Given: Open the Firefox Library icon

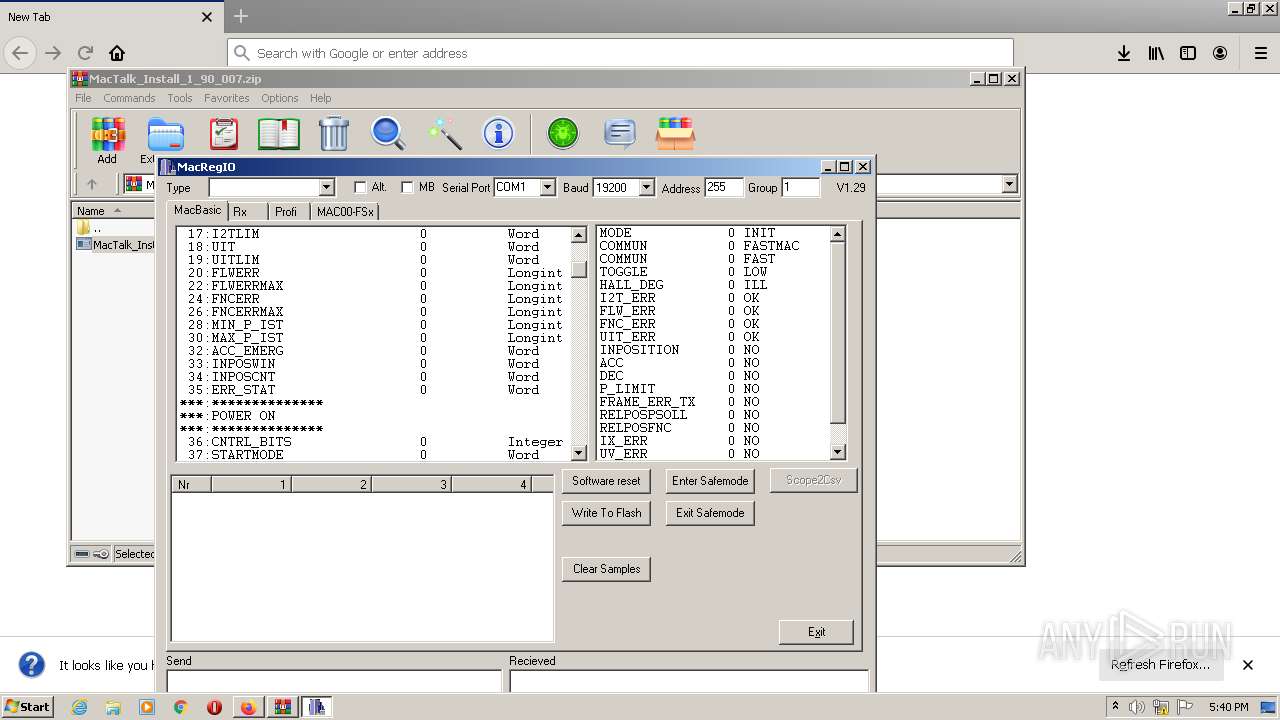Looking at the screenshot, I should (x=1156, y=53).
